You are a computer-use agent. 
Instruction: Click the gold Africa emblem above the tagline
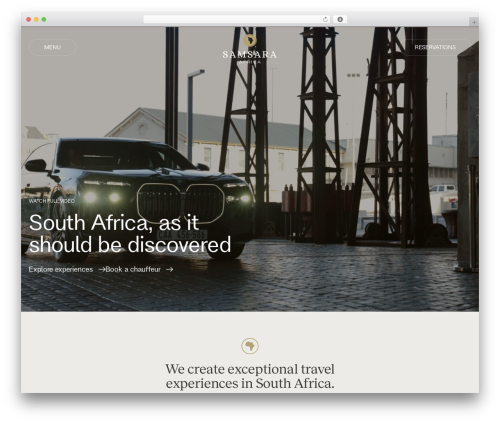click(250, 346)
